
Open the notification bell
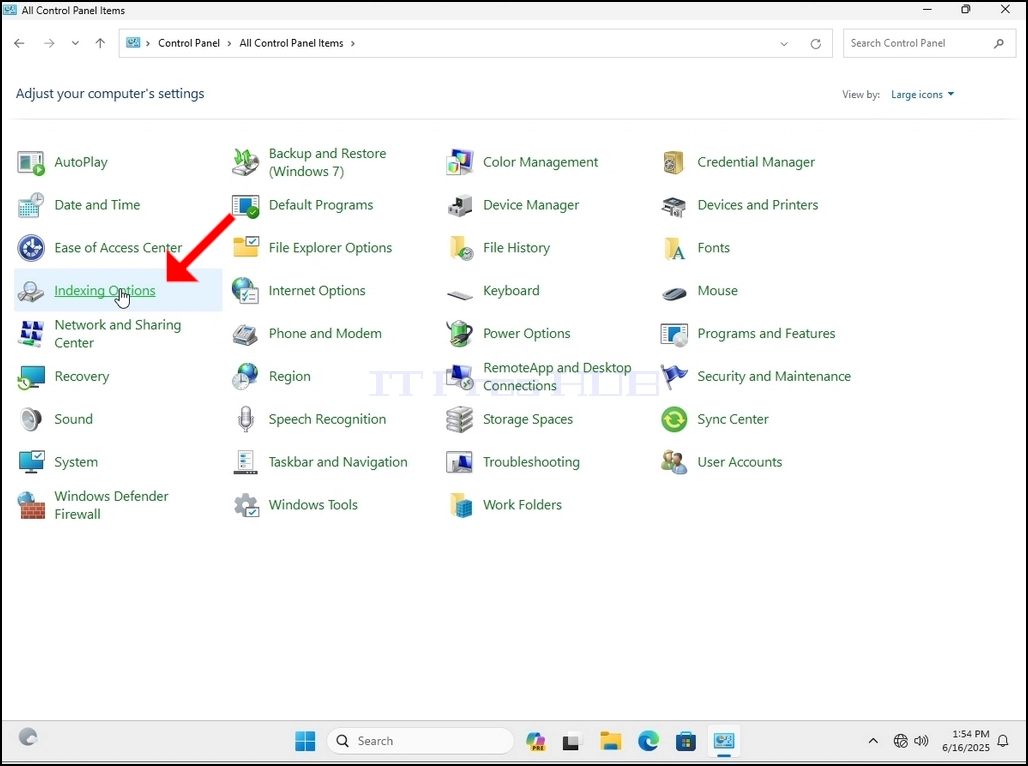click(1002, 741)
